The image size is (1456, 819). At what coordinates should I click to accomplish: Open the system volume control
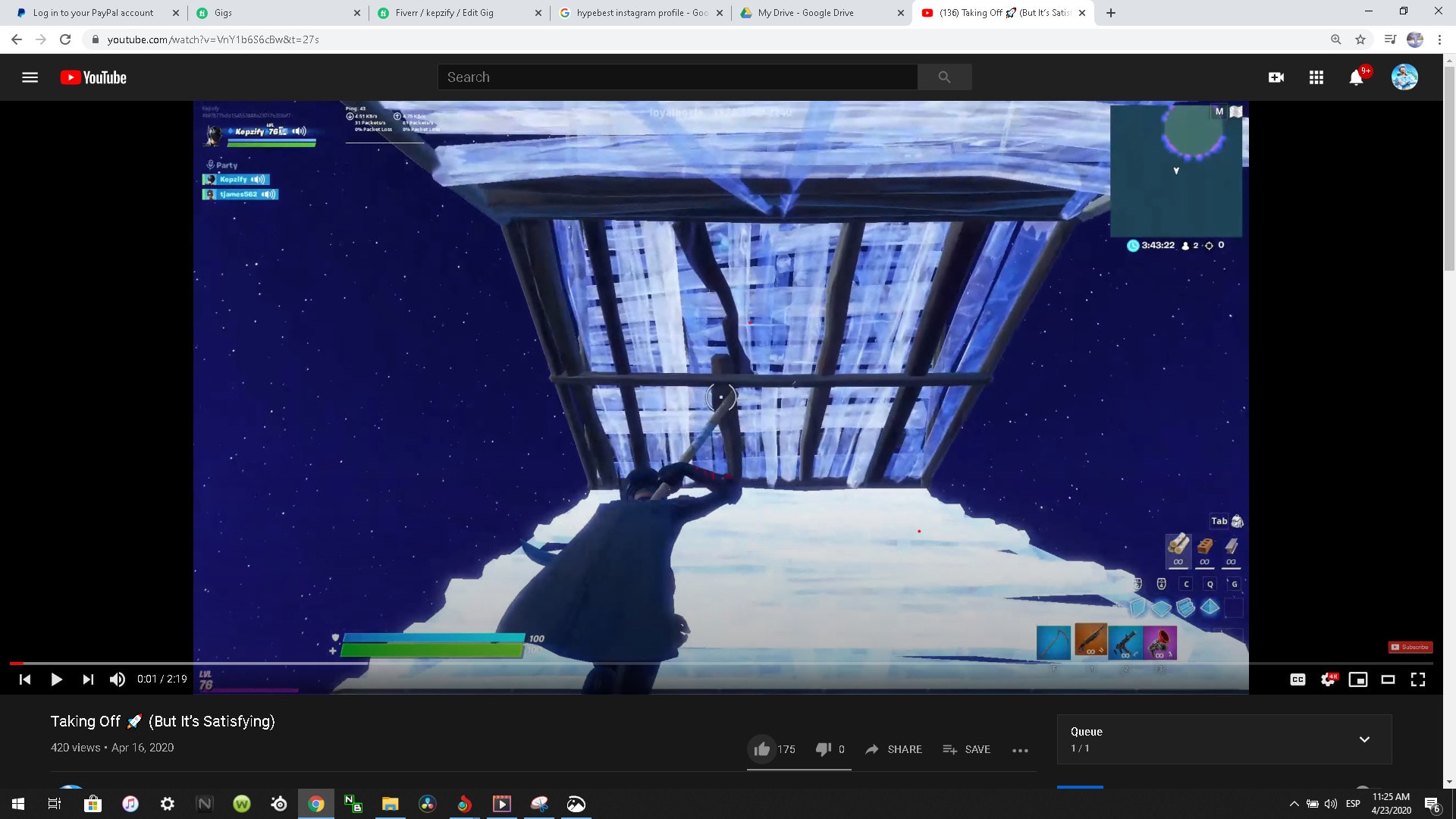pyautogui.click(x=1330, y=804)
